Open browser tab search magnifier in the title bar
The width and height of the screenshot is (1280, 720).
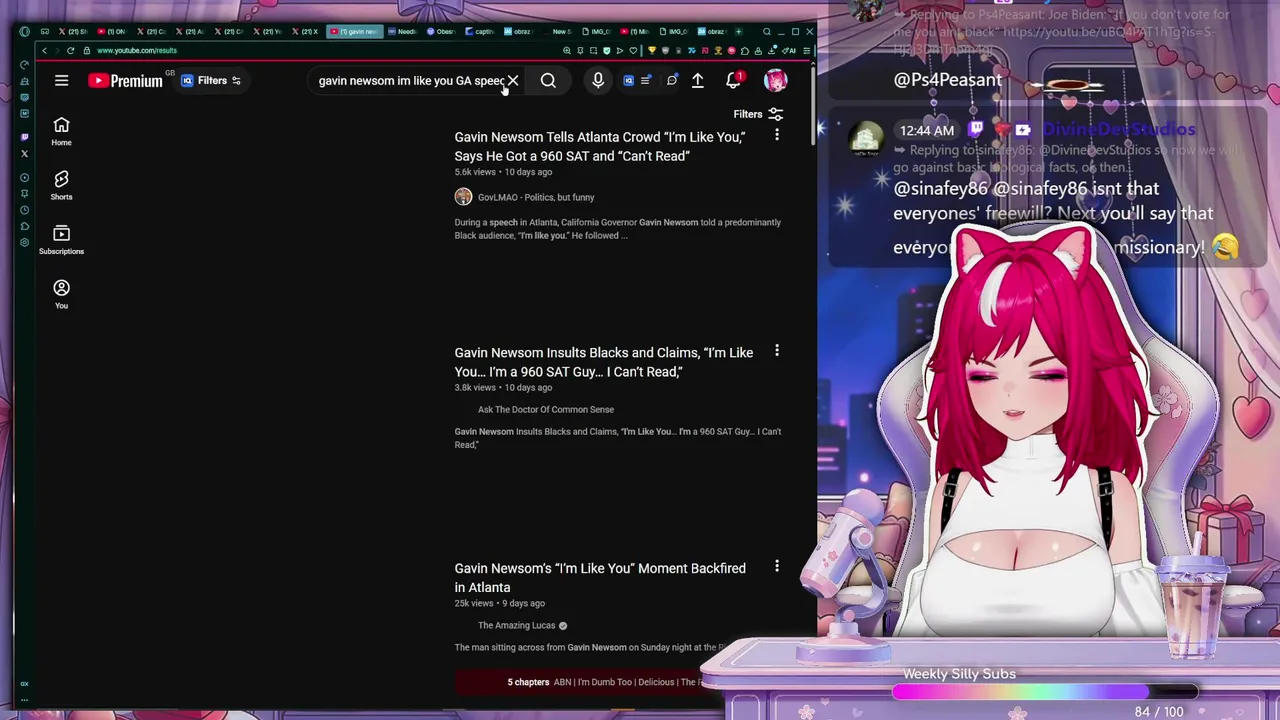(x=767, y=32)
